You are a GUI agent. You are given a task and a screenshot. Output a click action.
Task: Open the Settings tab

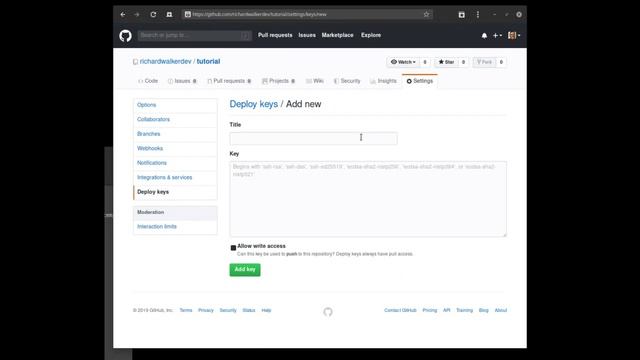(420, 81)
